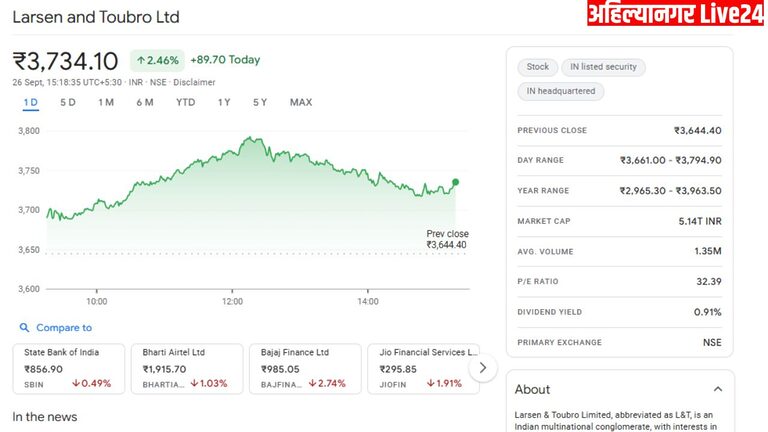The height and width of the screenshot is (432, 768).
Task: Click the Compare to search icon
Action: 24,328
